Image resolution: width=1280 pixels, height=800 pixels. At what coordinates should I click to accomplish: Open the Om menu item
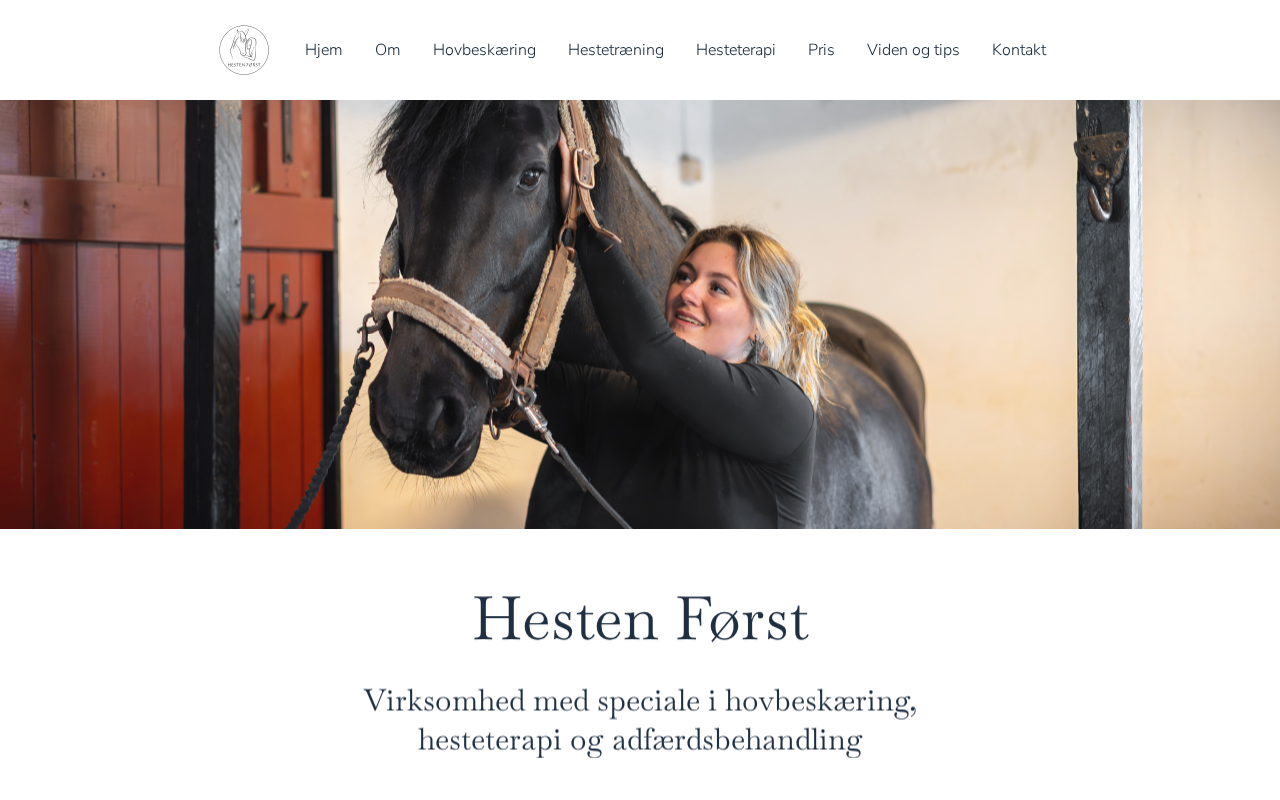[x=387, y=50]
